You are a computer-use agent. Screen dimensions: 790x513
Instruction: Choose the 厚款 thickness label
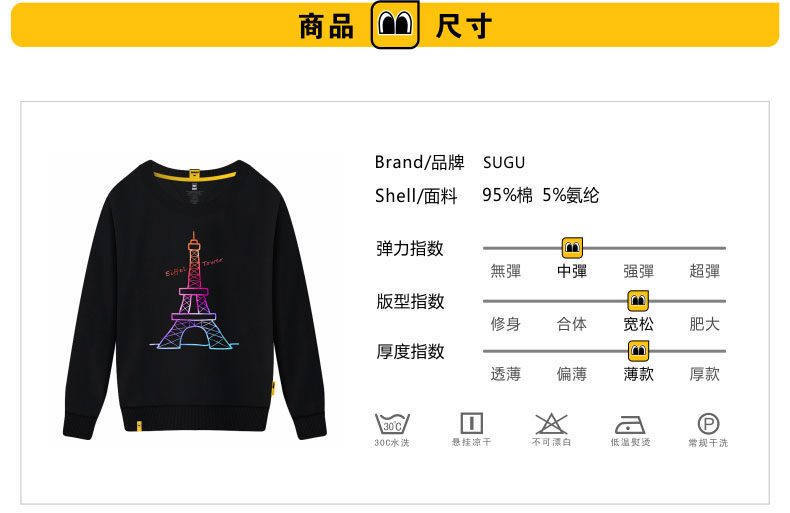(704, 374)
